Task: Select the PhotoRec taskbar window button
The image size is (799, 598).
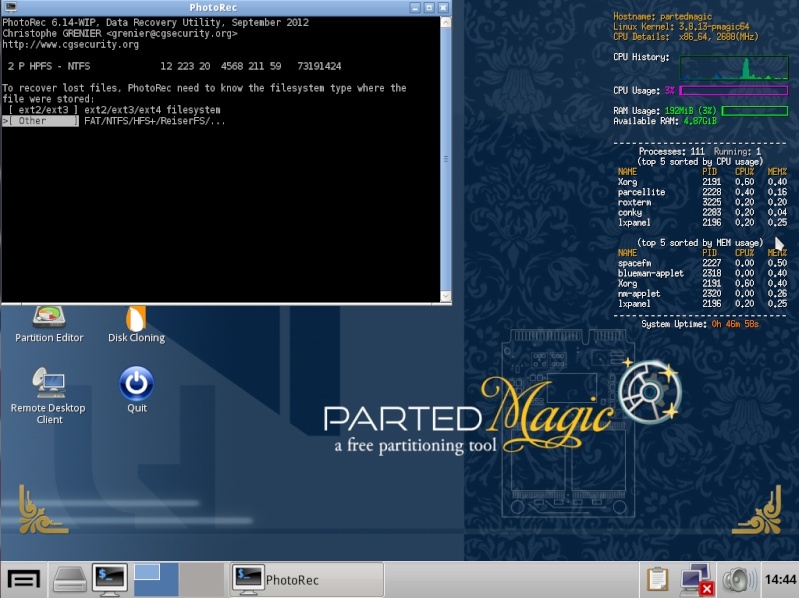Action: pyautogui.click(x=306, y=580)
